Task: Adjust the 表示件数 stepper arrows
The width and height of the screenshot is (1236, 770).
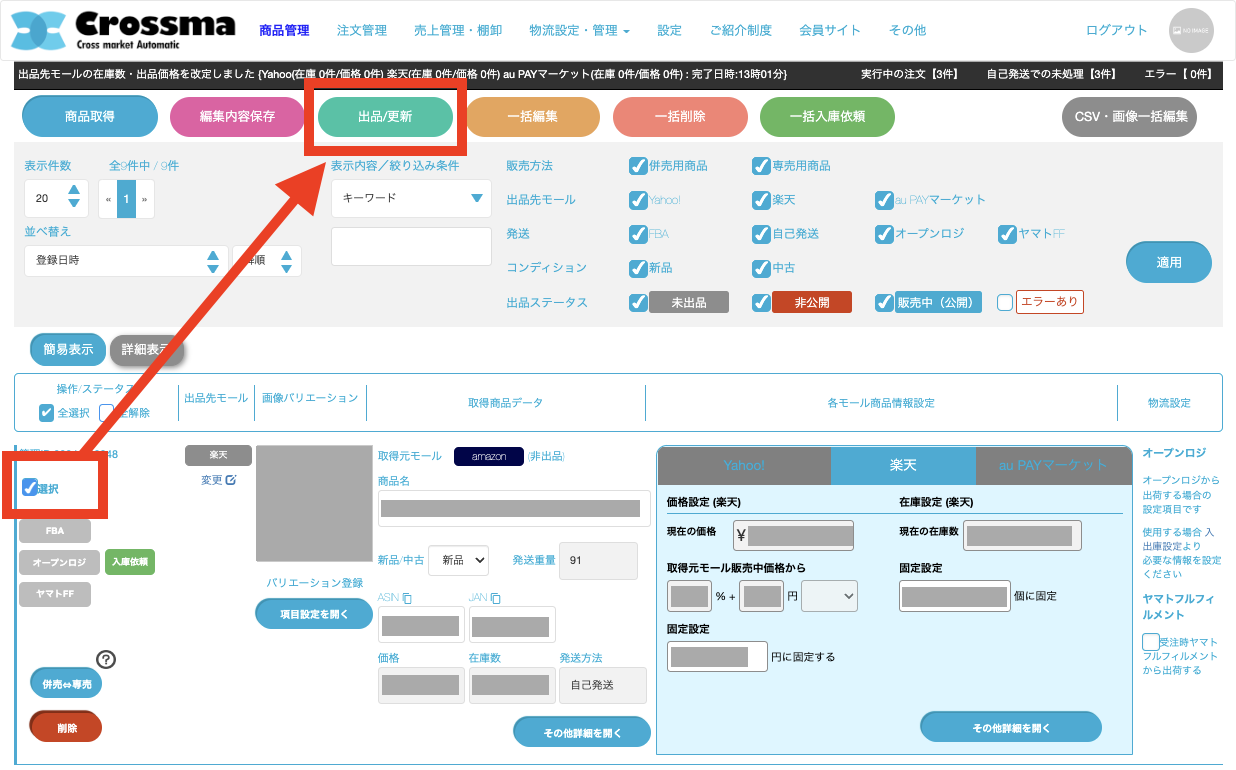Action: (x=74, y=198)
